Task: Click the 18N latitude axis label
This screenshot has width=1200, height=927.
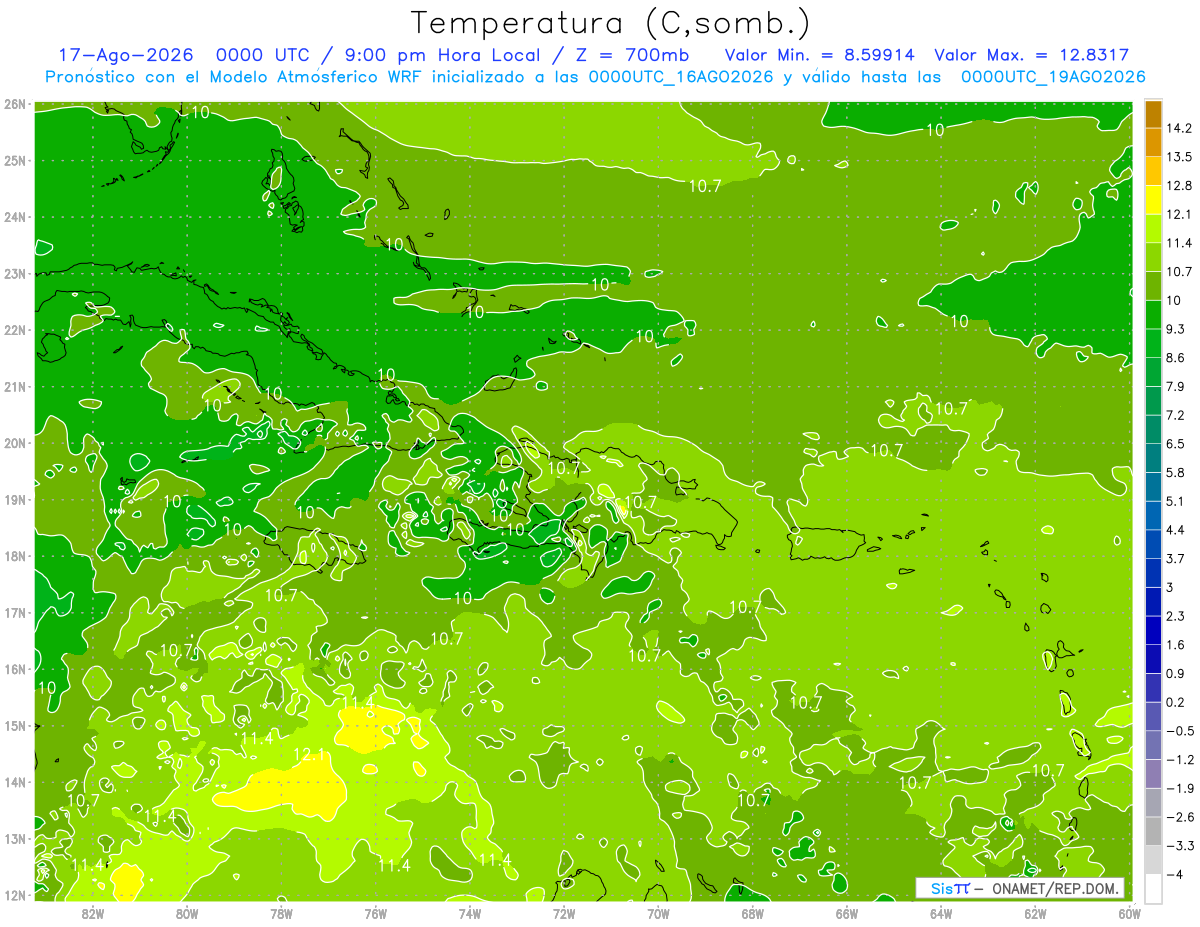Action: (14, 556)
